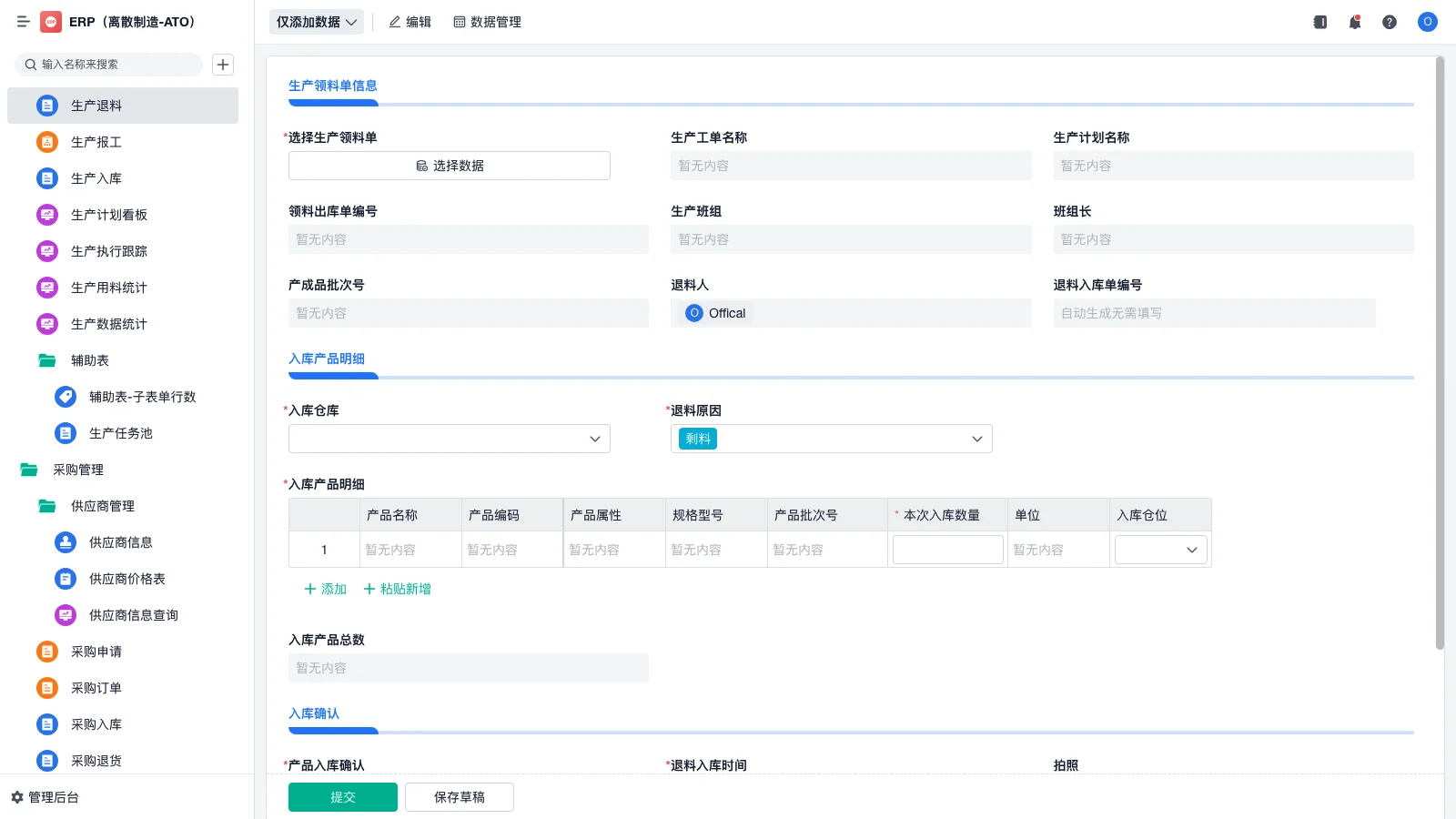Open the 仅添加数据 mode dropdown

pos(315,21)
